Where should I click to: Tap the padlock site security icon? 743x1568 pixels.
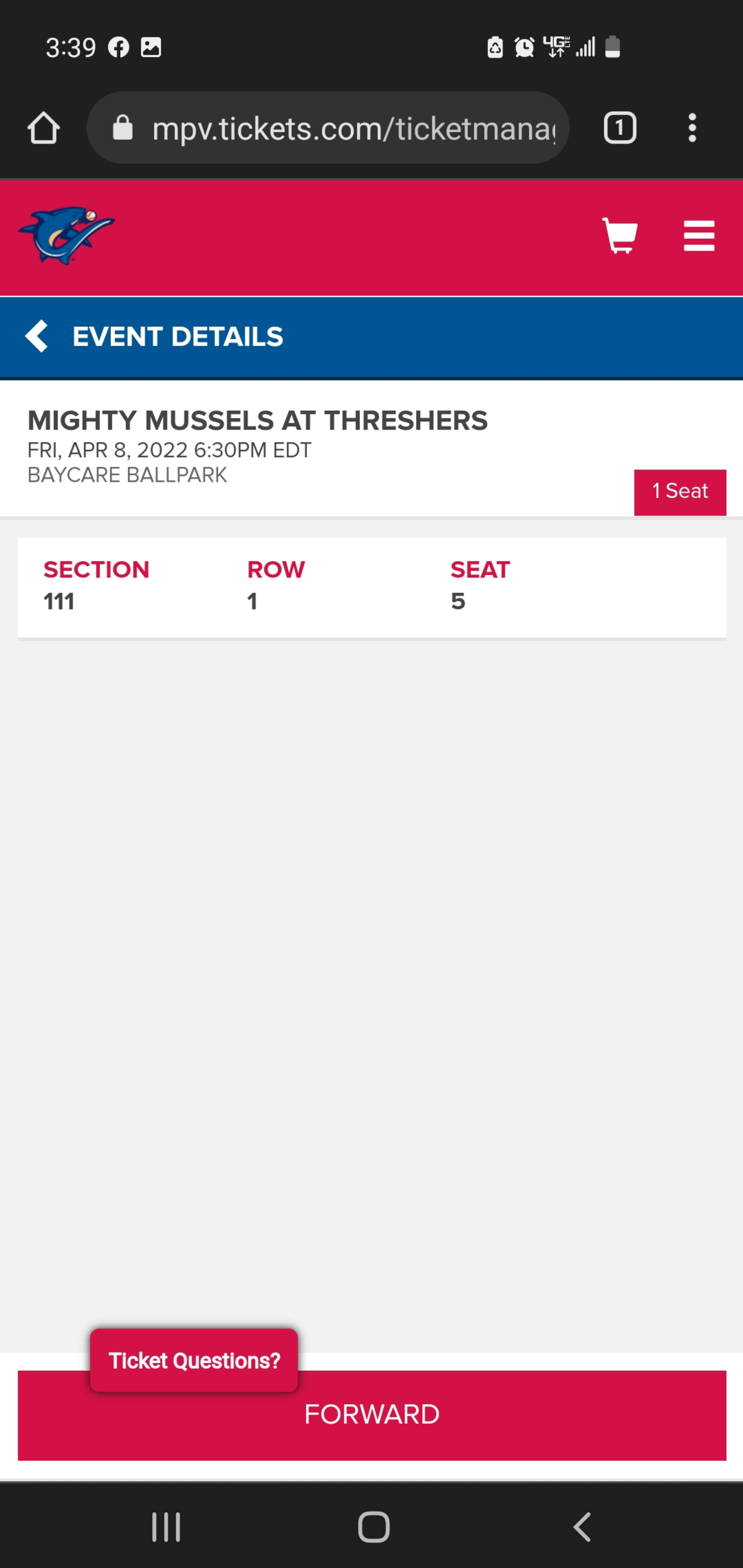point(122,128)
